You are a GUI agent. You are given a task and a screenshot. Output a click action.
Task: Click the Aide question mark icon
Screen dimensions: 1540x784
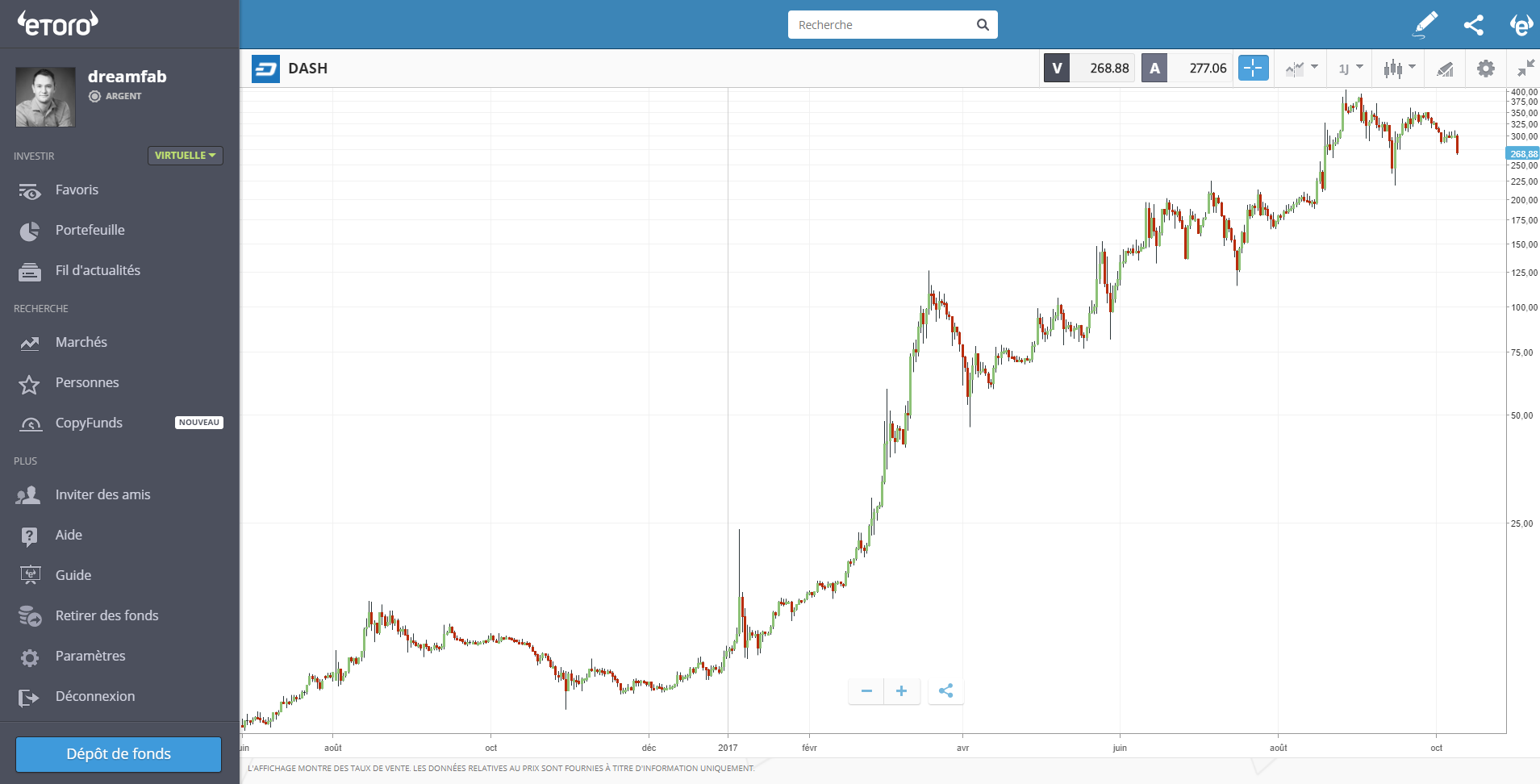pos(30,536)
